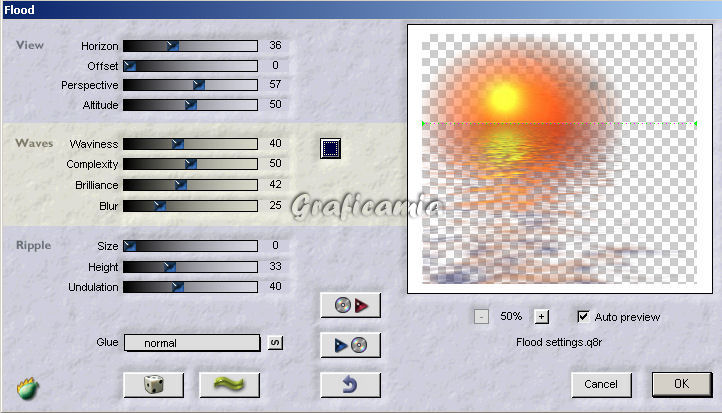Image resolution: width=722 pixels, height=413 pixels.
Task: Click the Brilliance value 42
Action: click(275, 184)
